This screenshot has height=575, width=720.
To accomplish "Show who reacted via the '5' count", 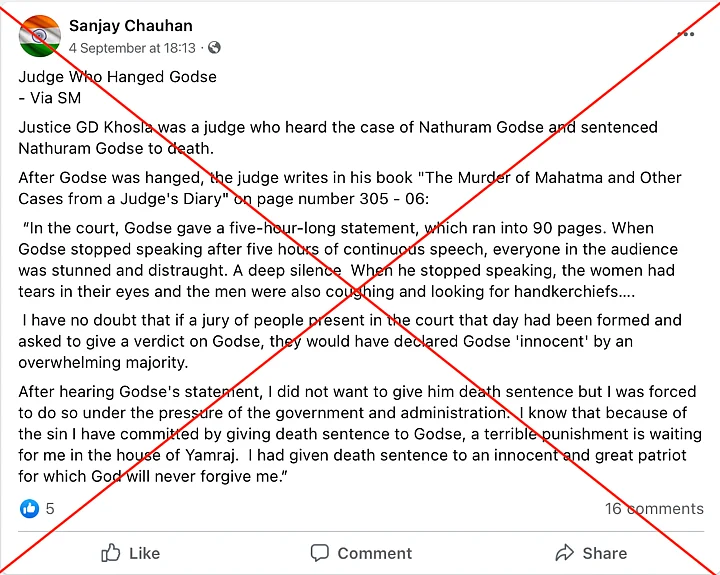I will 50,509.
